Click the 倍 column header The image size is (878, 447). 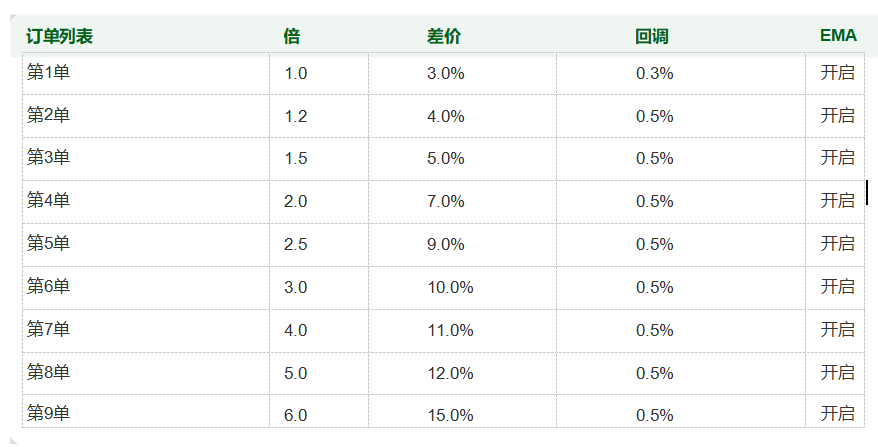(292, 36)
